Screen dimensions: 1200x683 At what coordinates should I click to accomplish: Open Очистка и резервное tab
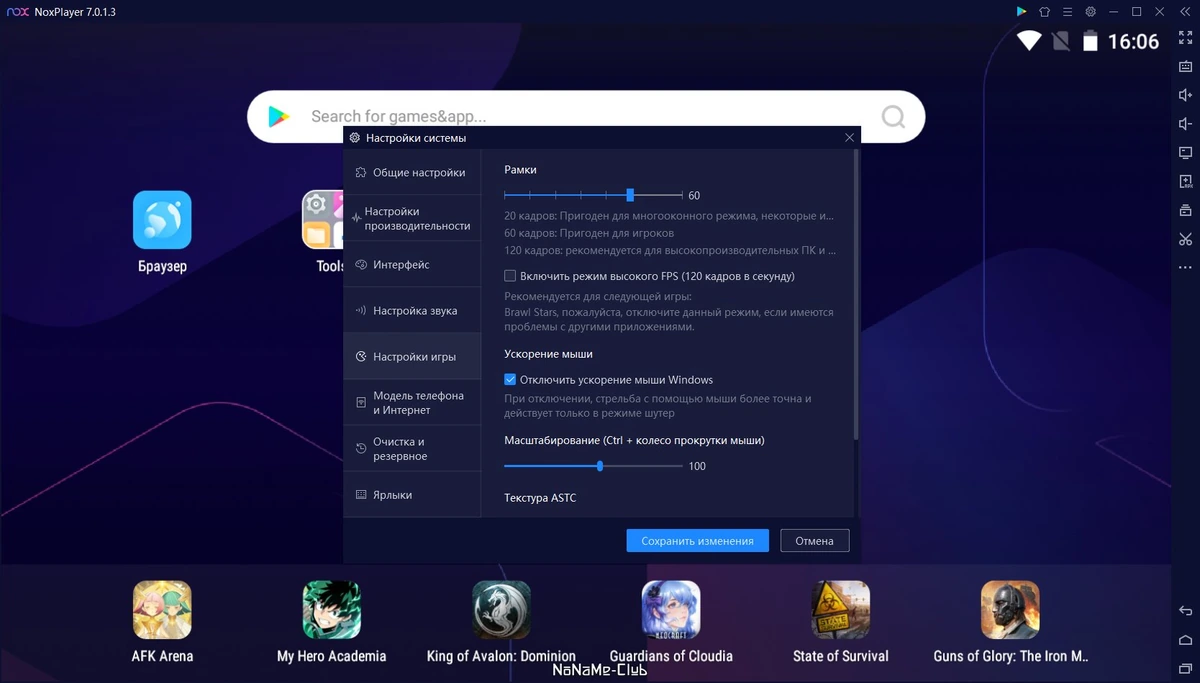[x=412, y=448]
